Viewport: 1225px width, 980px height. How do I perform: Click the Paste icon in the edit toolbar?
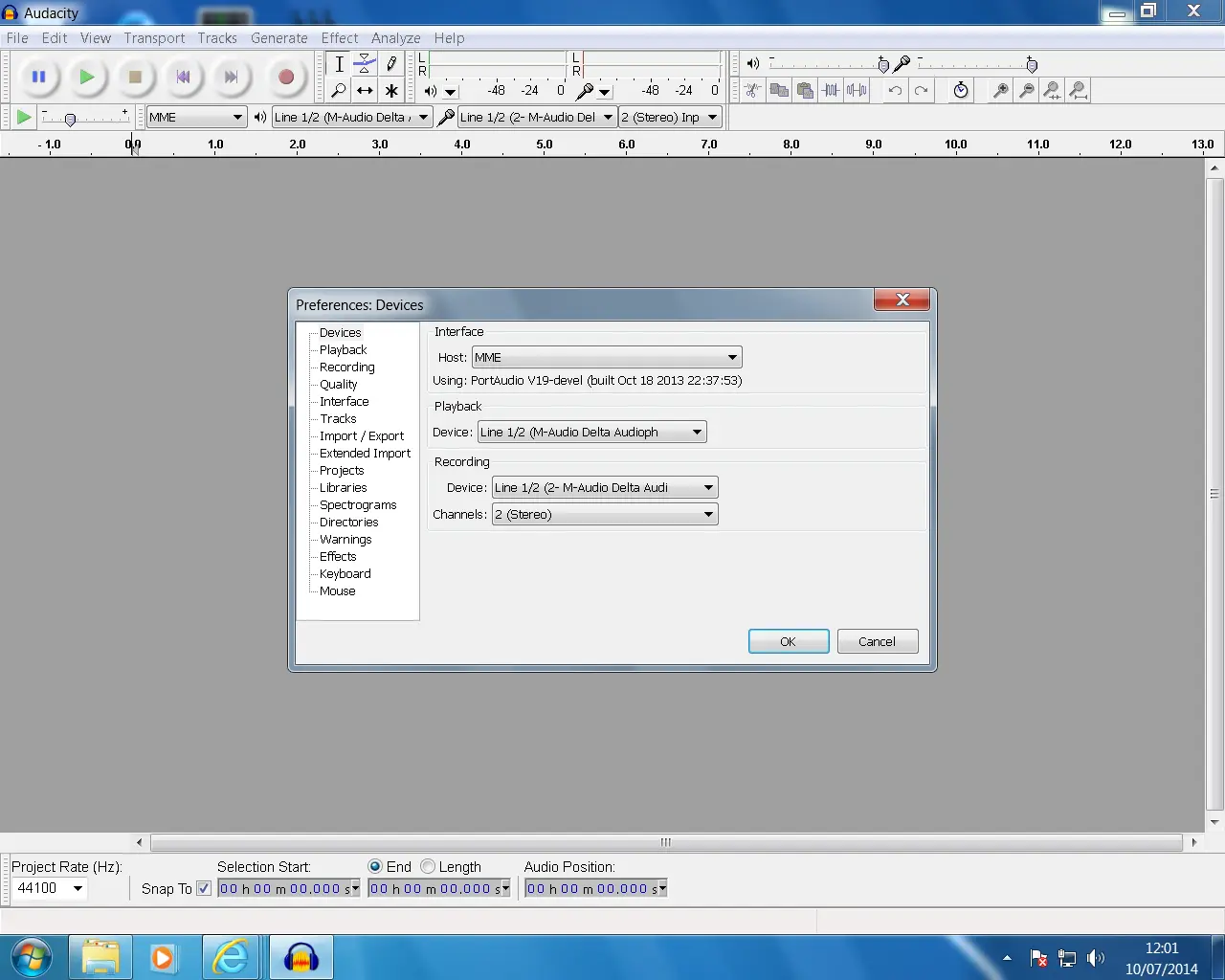click(805, 91)
